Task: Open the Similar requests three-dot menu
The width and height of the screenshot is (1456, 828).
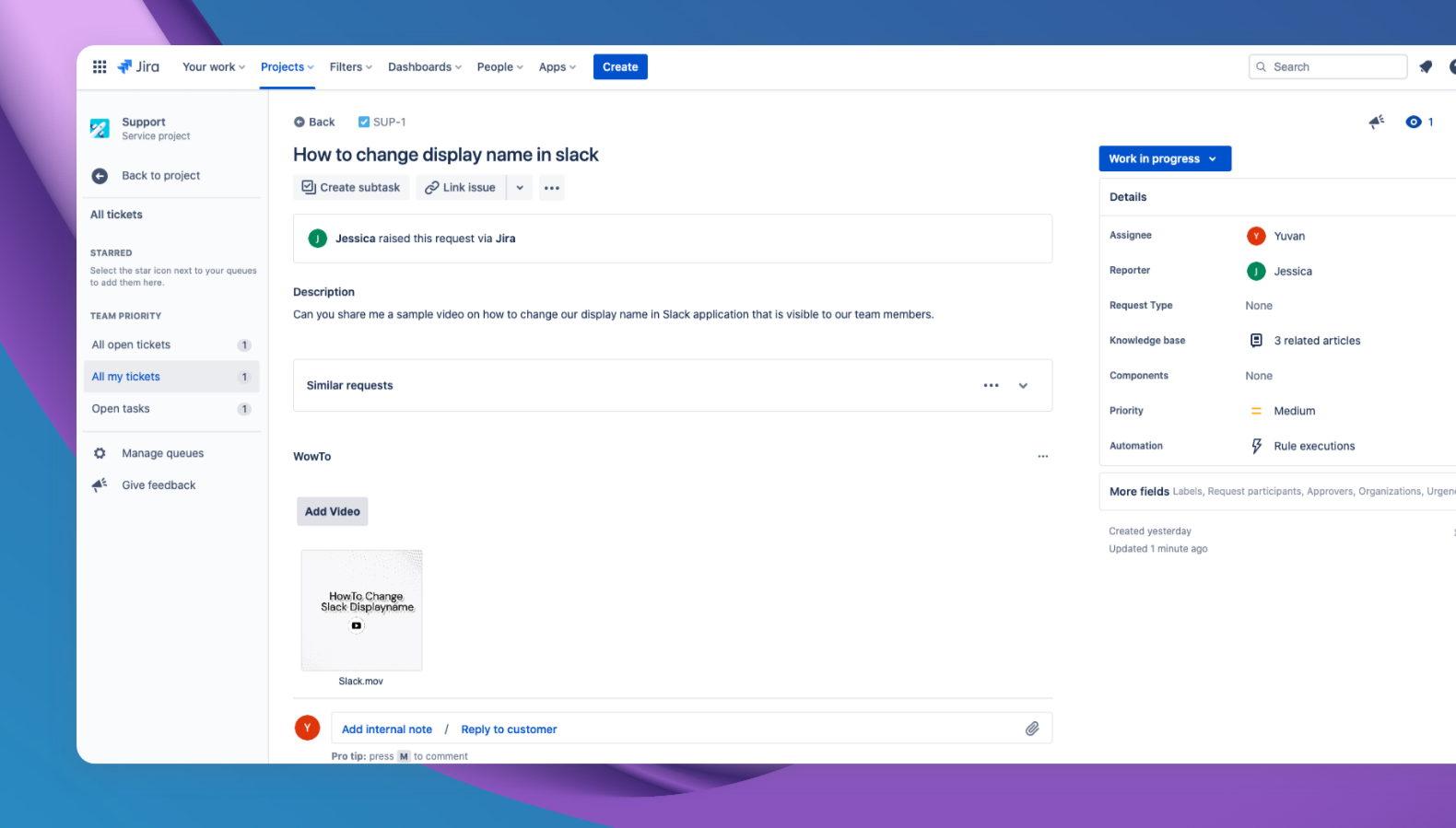Action: (x=991, y=386)
